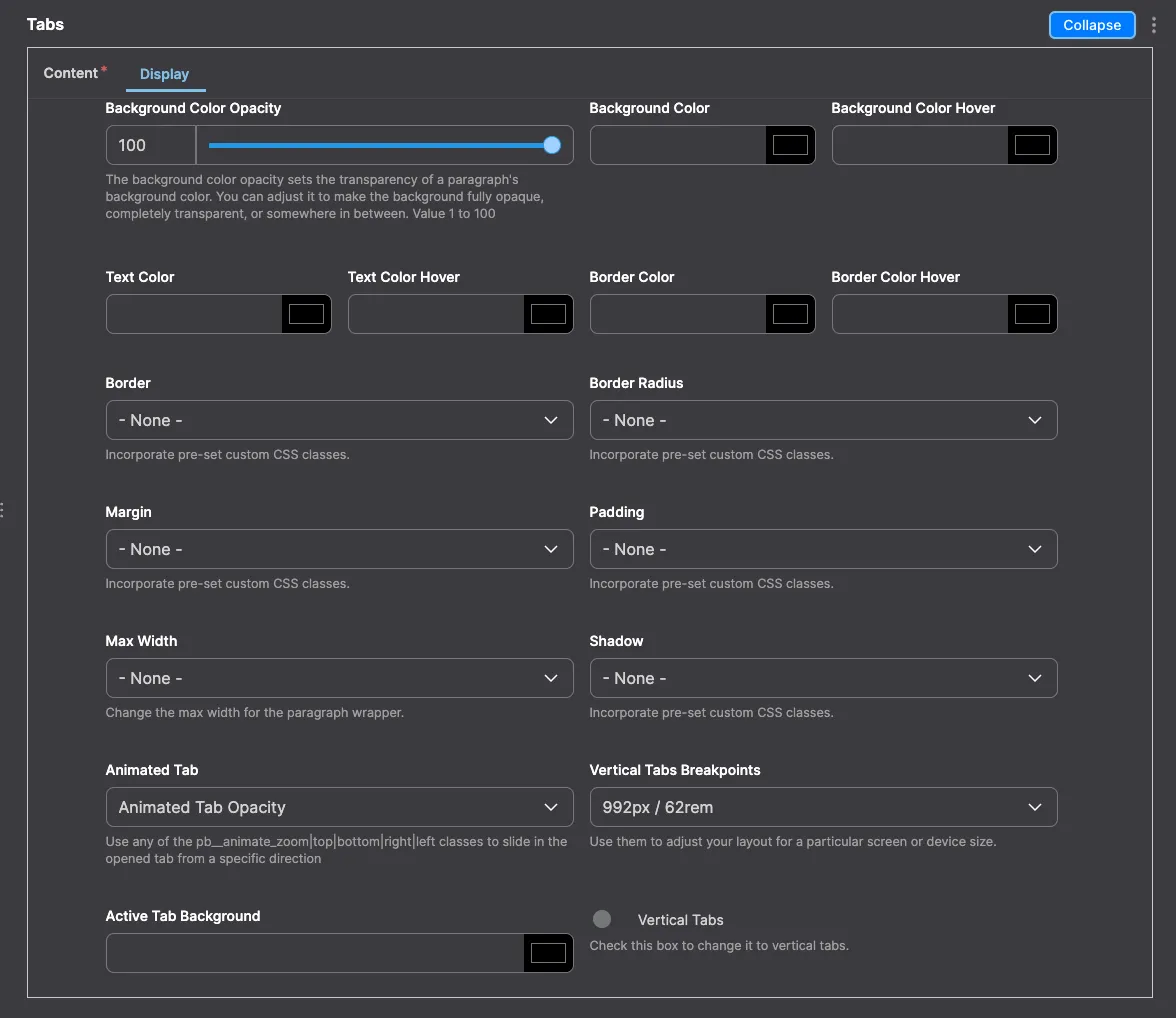Open the Active Tab Background swatch
The height and width of the screenshot is (1018, 1176).
click(x=548, y=953)
